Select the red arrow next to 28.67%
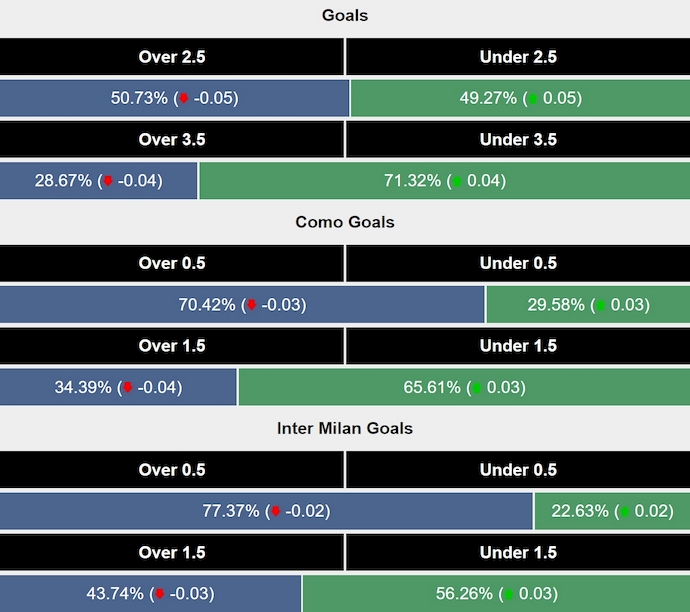 pos(108,181)
